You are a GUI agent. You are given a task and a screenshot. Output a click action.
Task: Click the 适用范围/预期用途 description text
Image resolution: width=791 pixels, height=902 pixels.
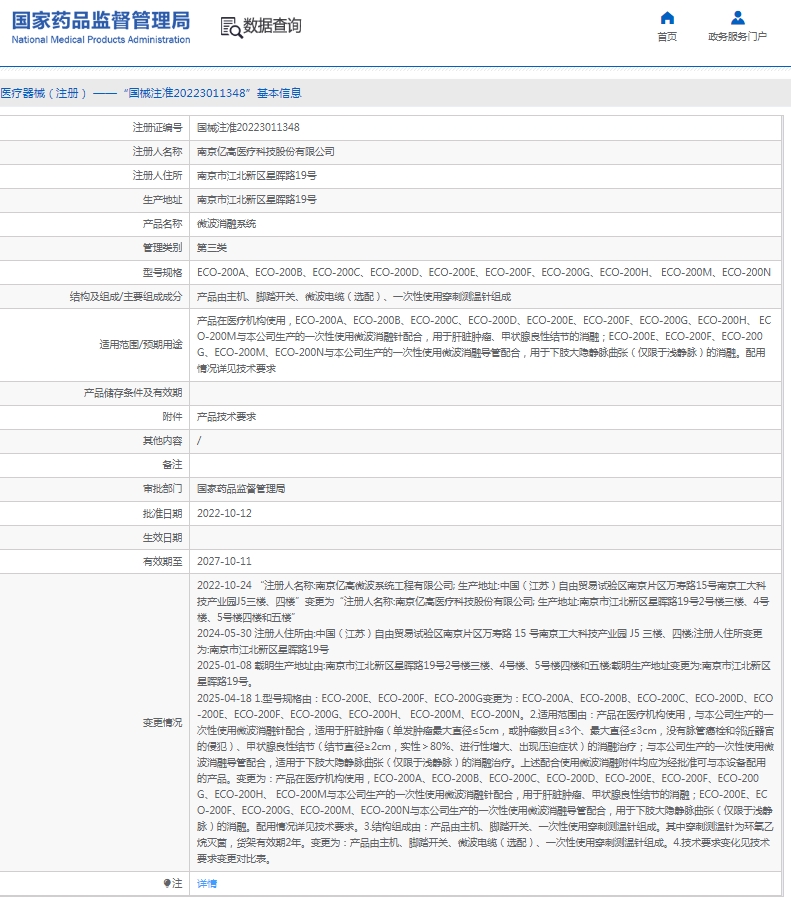point(484,345)
